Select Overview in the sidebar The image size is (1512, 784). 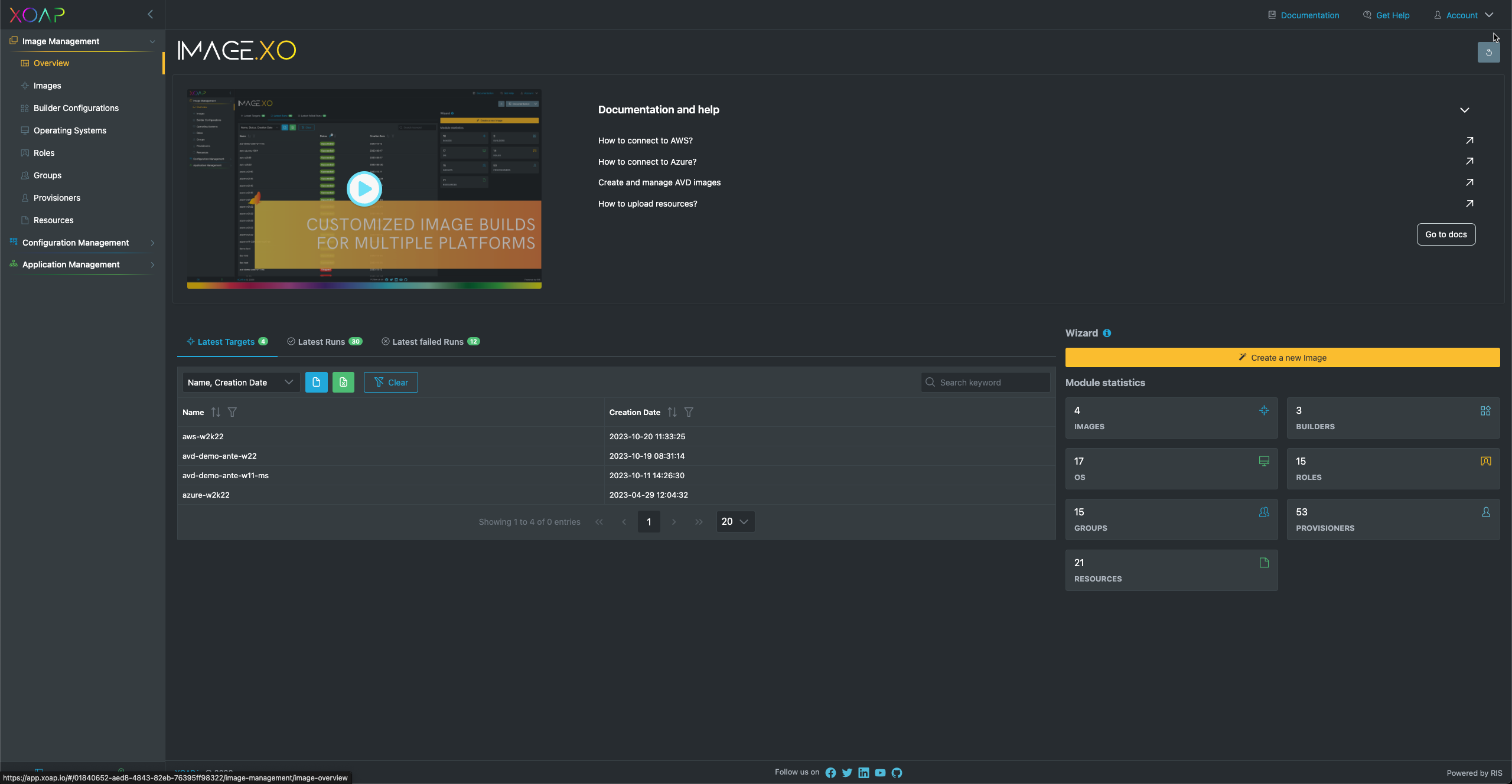[51, 63]
